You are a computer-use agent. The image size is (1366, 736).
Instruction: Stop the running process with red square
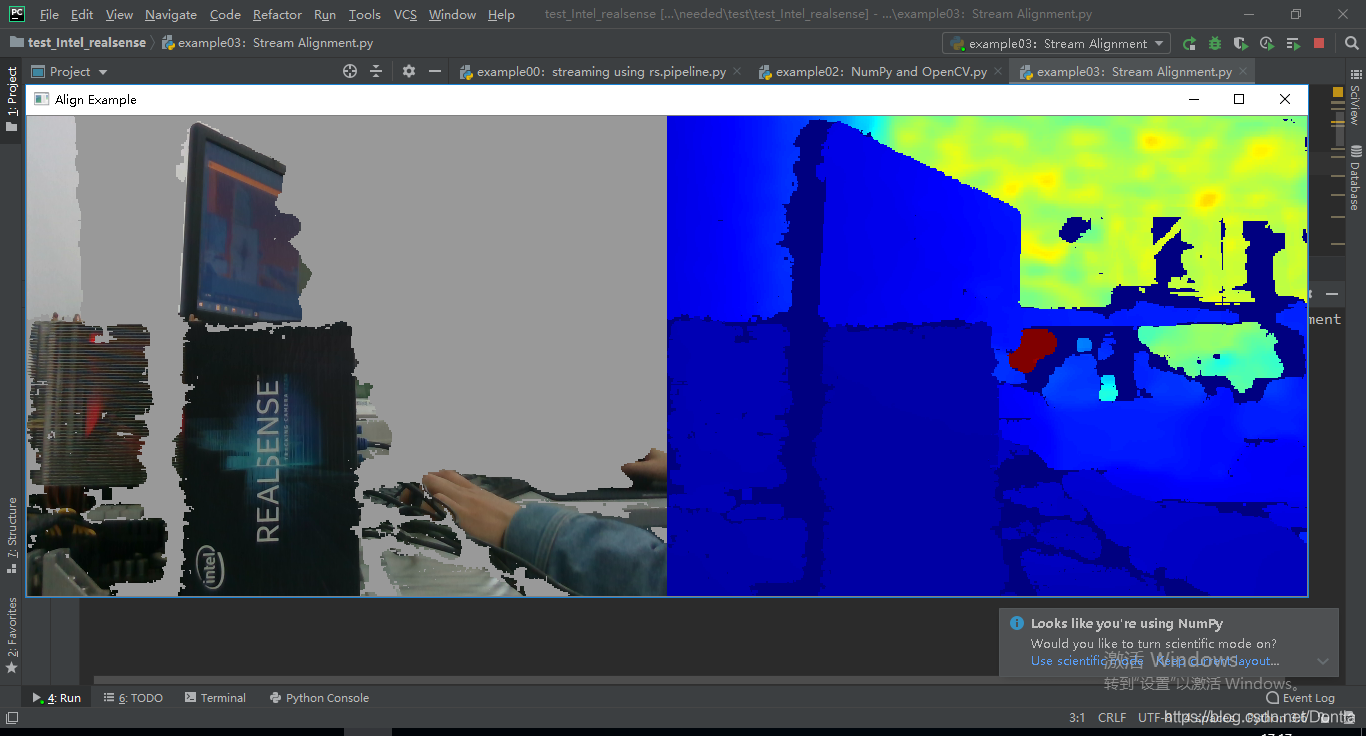point(1319,44)
